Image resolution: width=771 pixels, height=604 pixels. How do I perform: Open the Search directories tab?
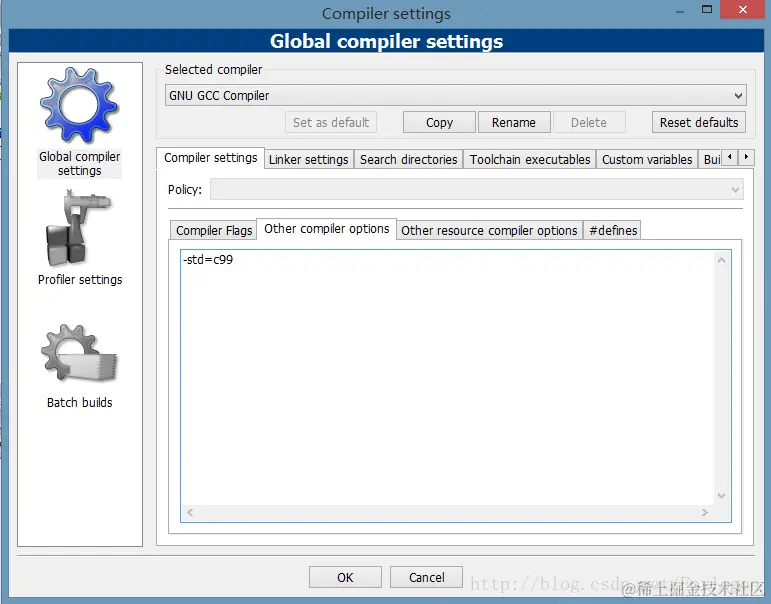(409, 159)
